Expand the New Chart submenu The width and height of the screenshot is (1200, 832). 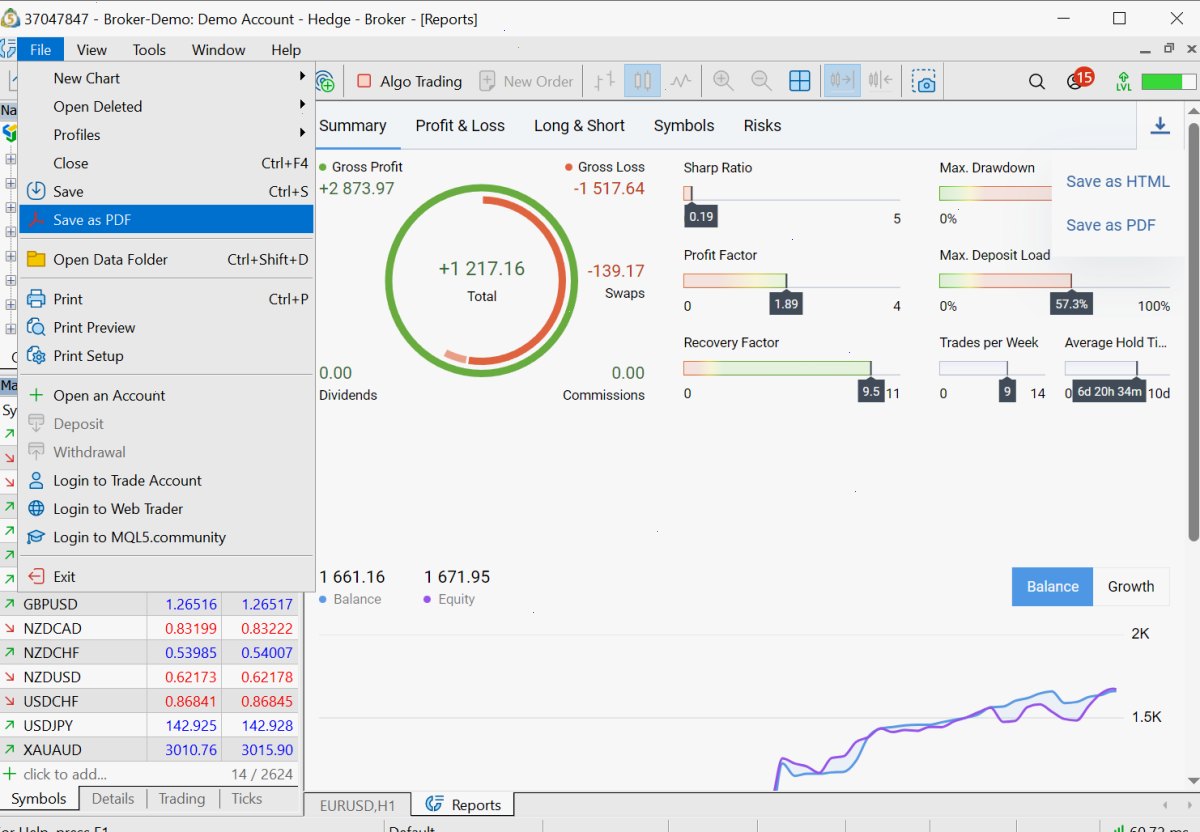pyautogui.click(x=166, y=78)
